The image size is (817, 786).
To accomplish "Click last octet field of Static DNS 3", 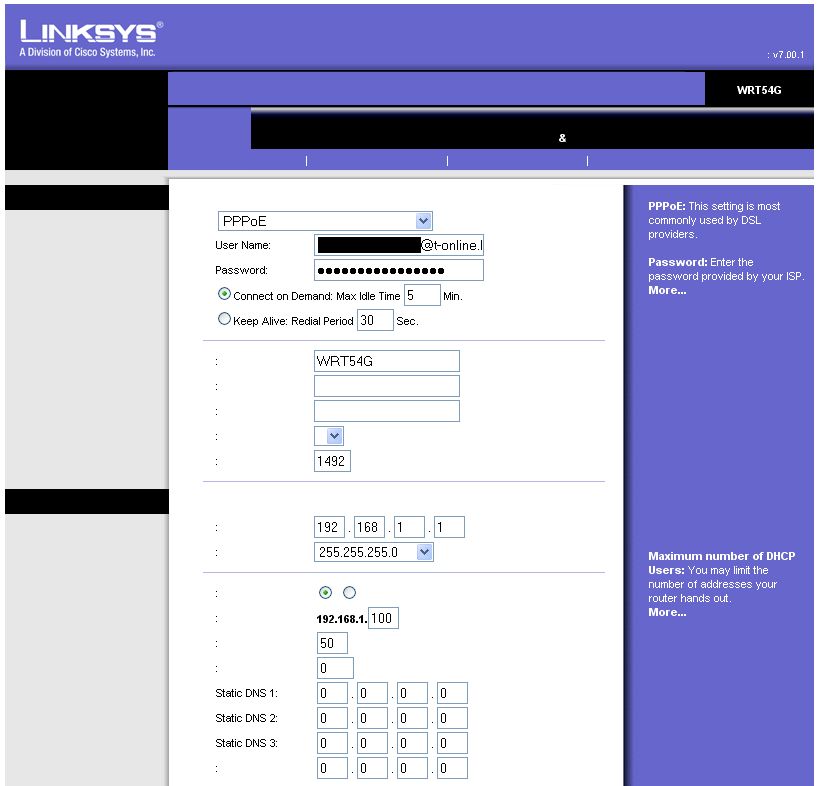I will tap(452, 743).
